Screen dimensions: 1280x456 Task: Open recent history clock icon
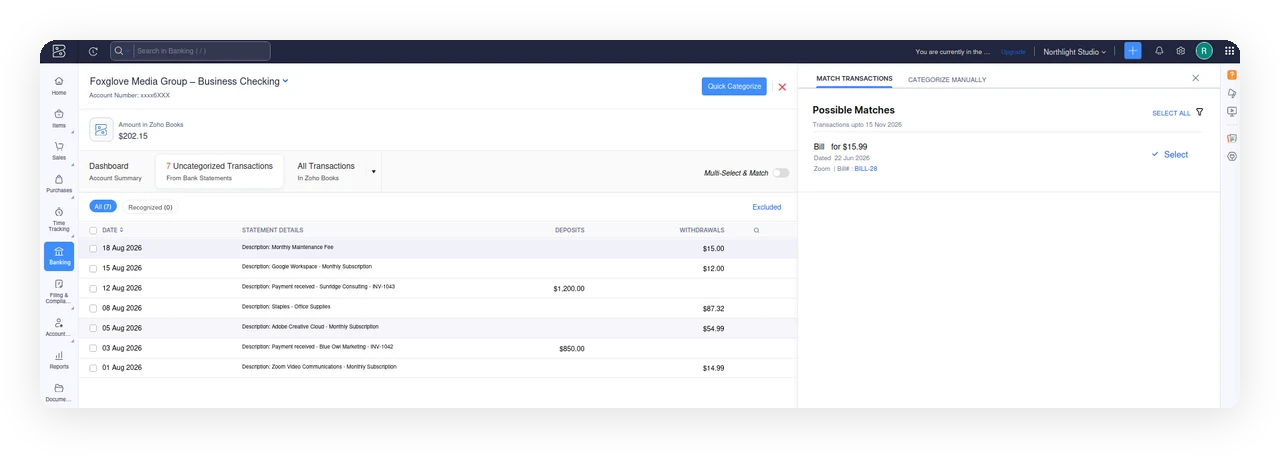(93, 51)
